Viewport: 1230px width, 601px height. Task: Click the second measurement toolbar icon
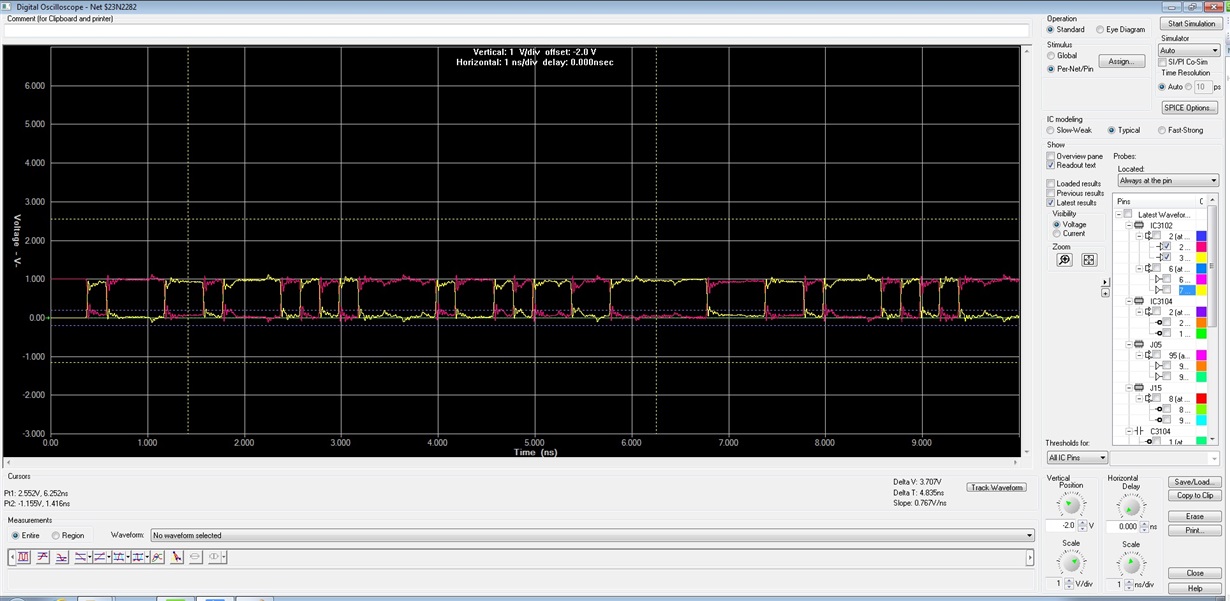point(43,557)
